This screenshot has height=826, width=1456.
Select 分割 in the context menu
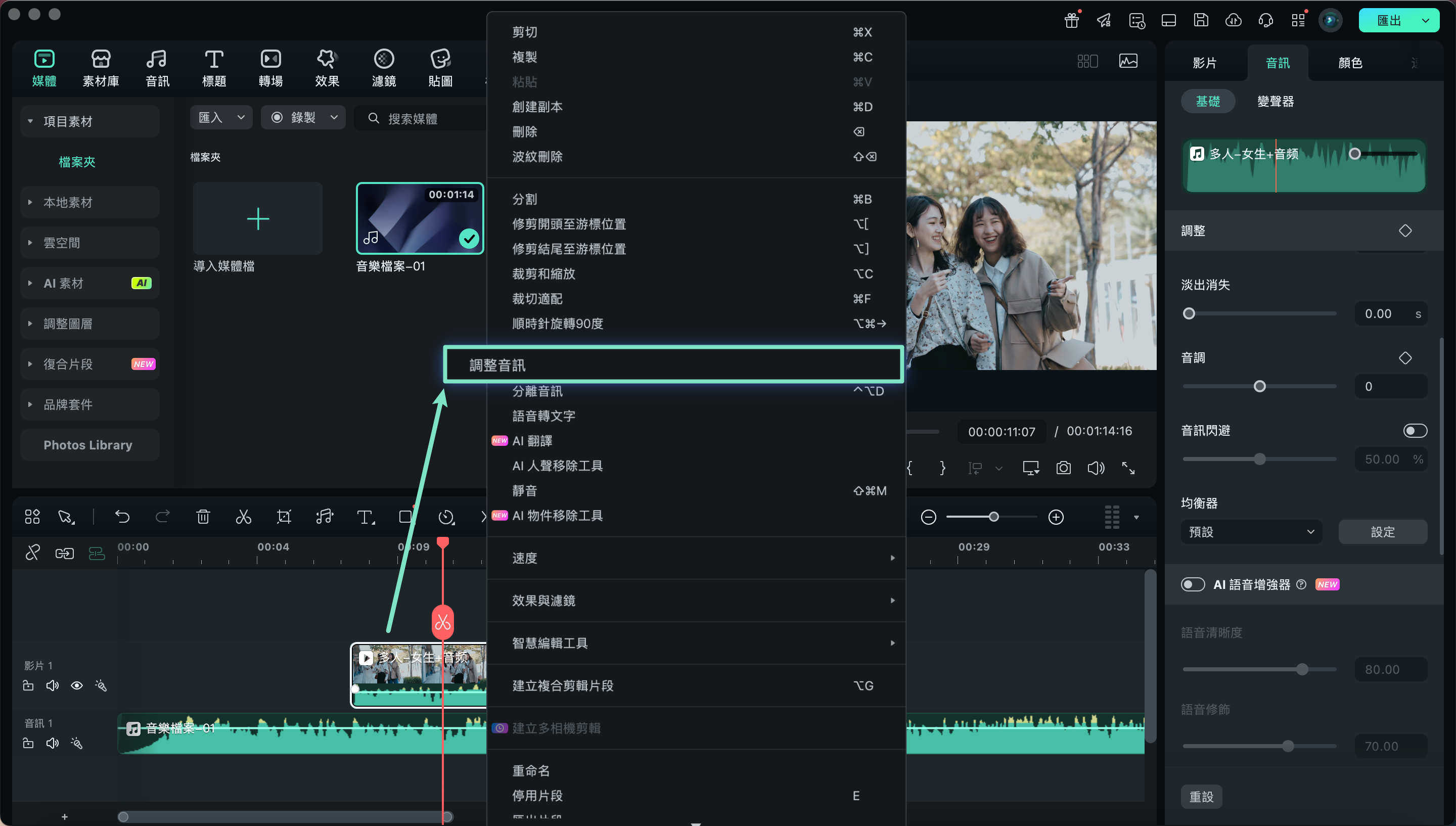tap(696, 199)
